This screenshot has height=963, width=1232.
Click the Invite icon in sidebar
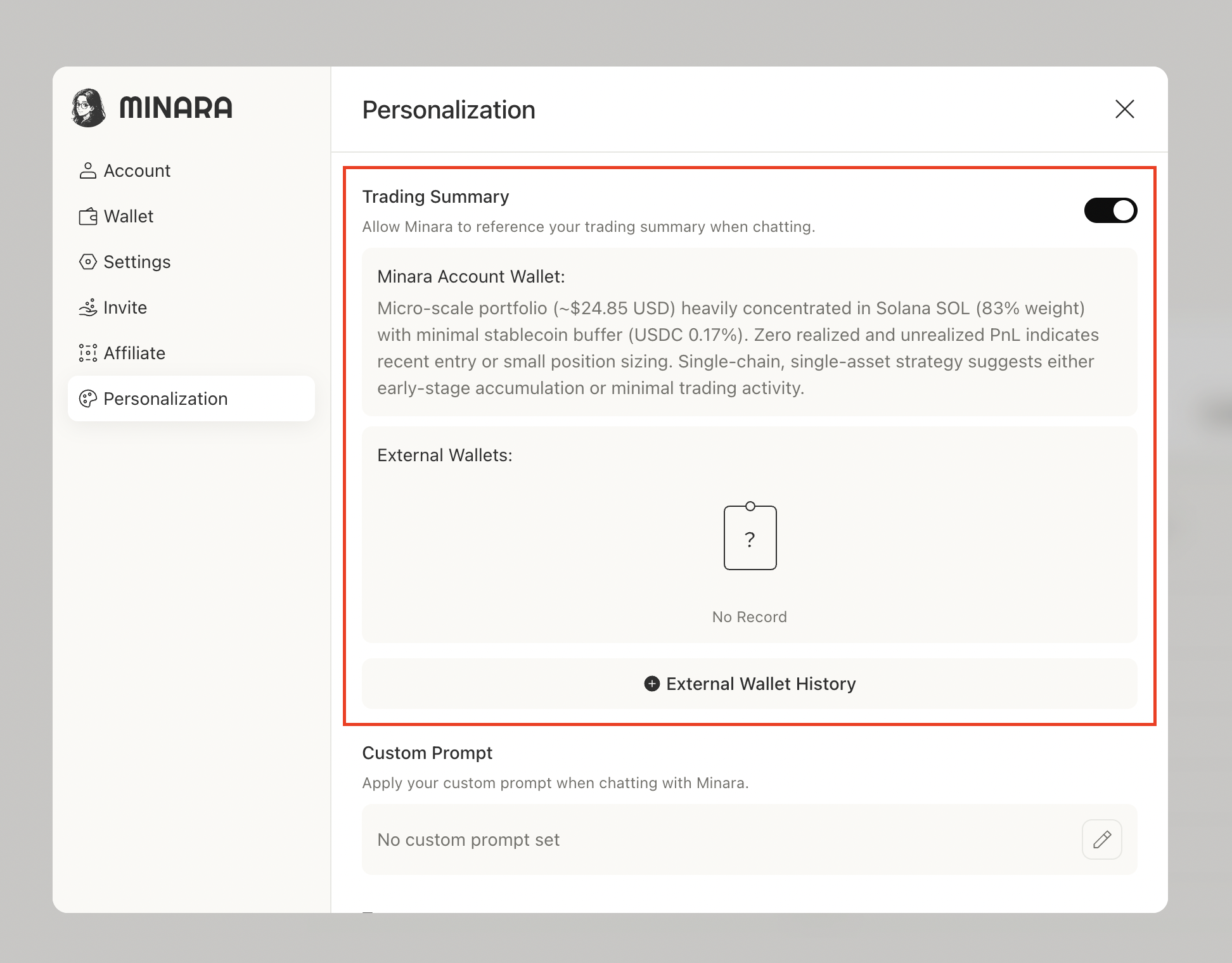click(x=87, y=308)
